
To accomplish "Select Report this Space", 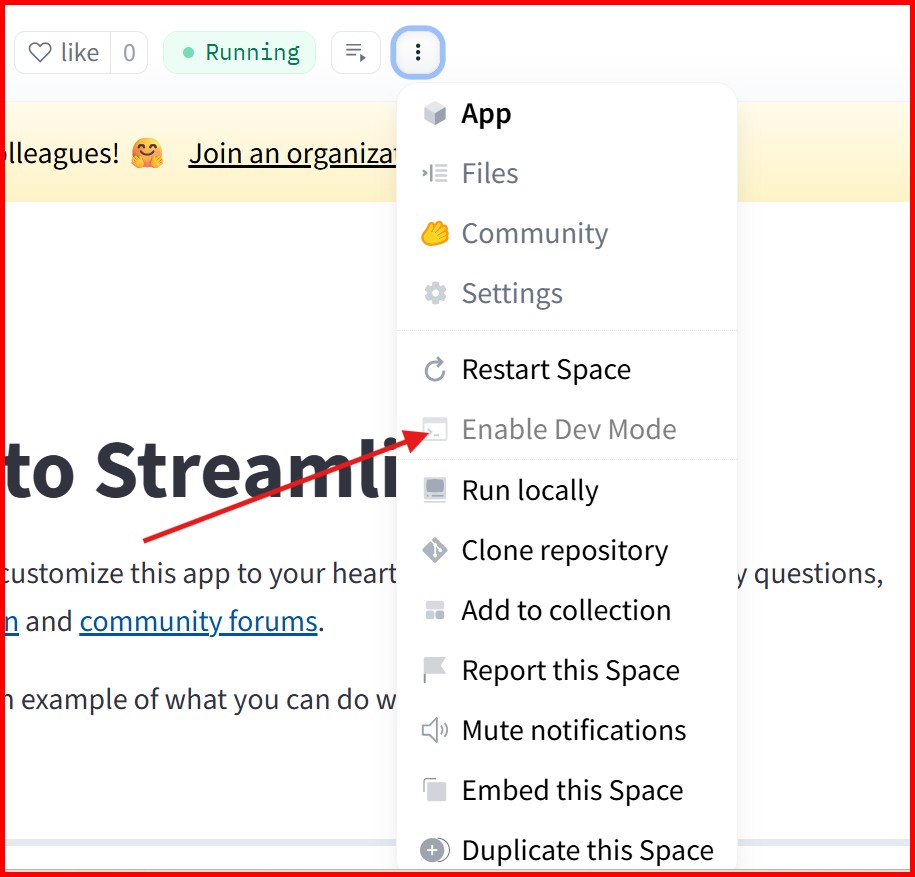I will pos(567,670).
